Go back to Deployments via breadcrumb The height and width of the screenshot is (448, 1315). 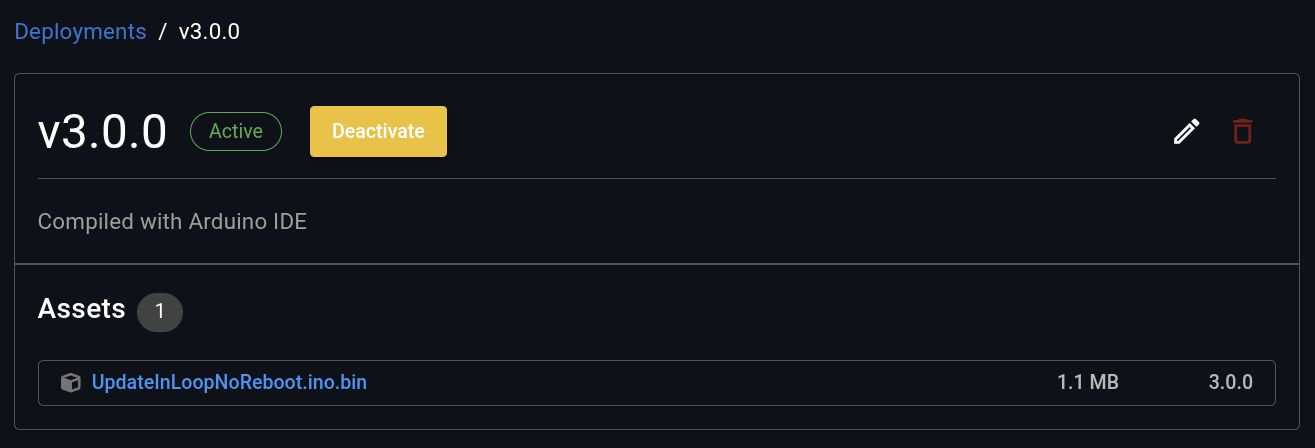click(80, 31)
